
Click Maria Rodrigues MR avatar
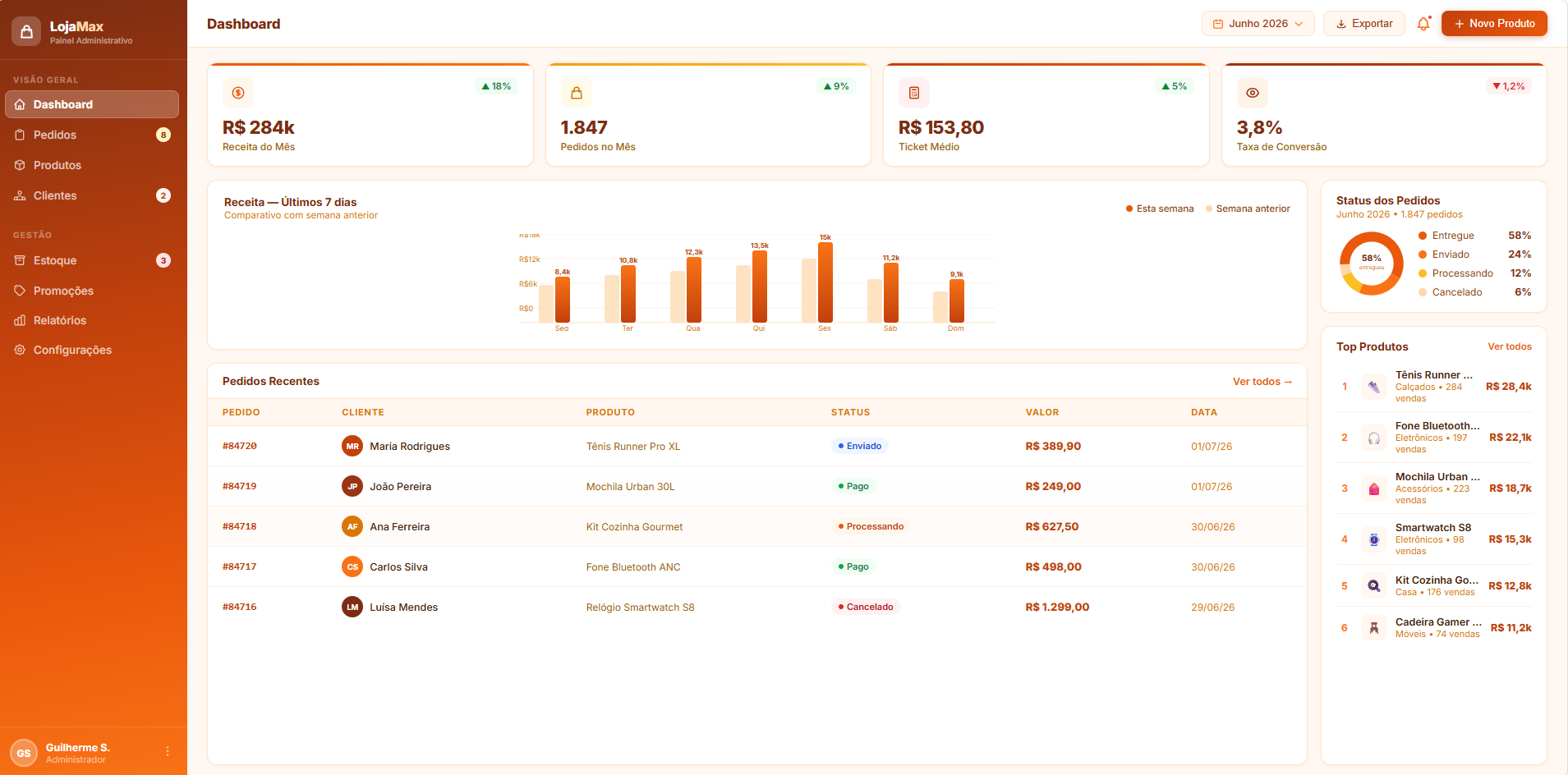pos(352,447)
